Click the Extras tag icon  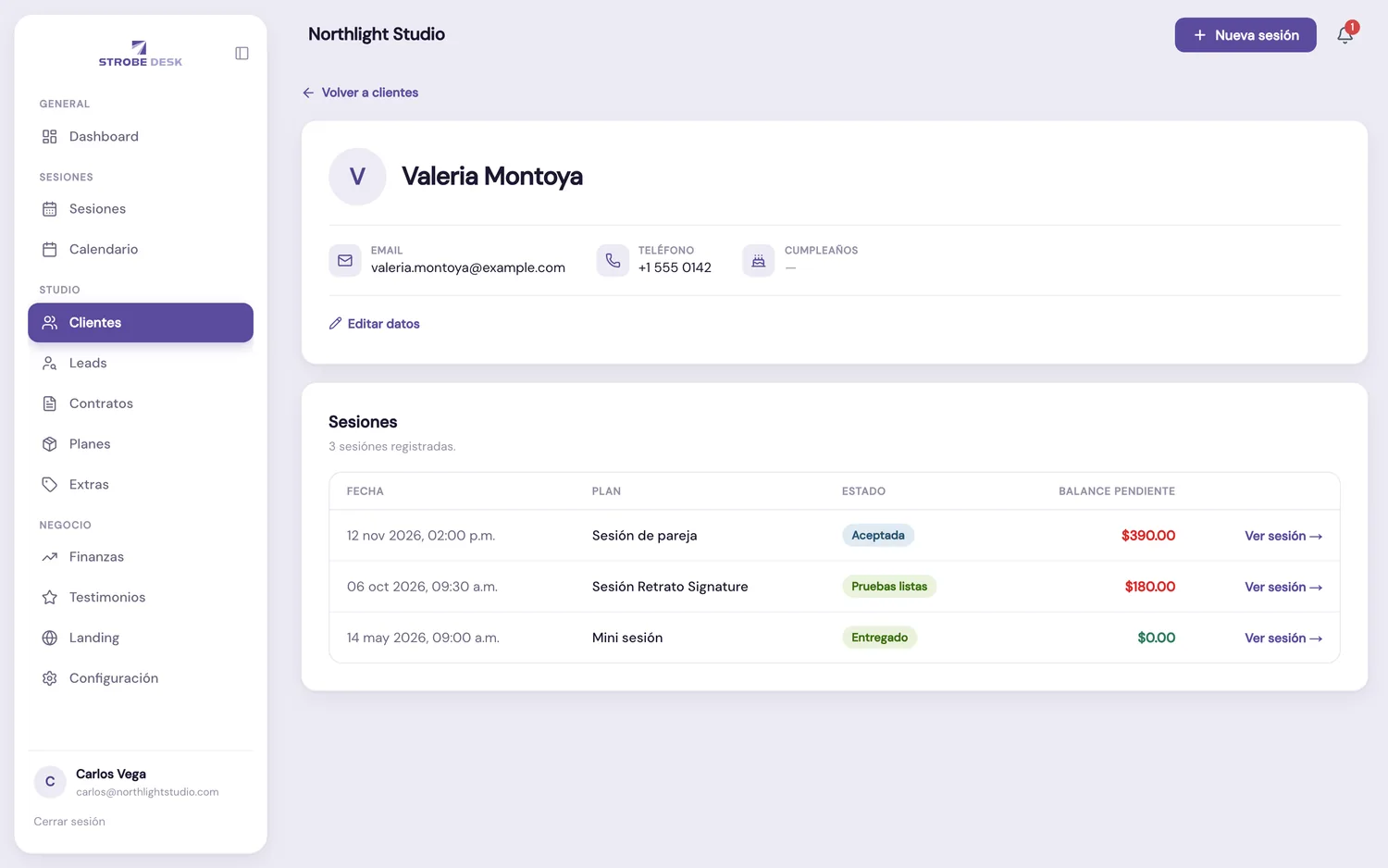(x=50, y=485)
